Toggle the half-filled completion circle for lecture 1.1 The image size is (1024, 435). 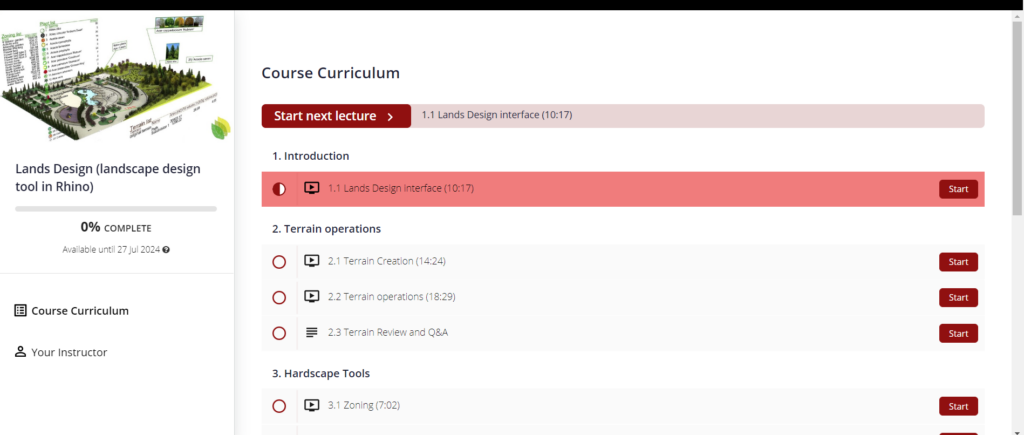pos(279,188)
